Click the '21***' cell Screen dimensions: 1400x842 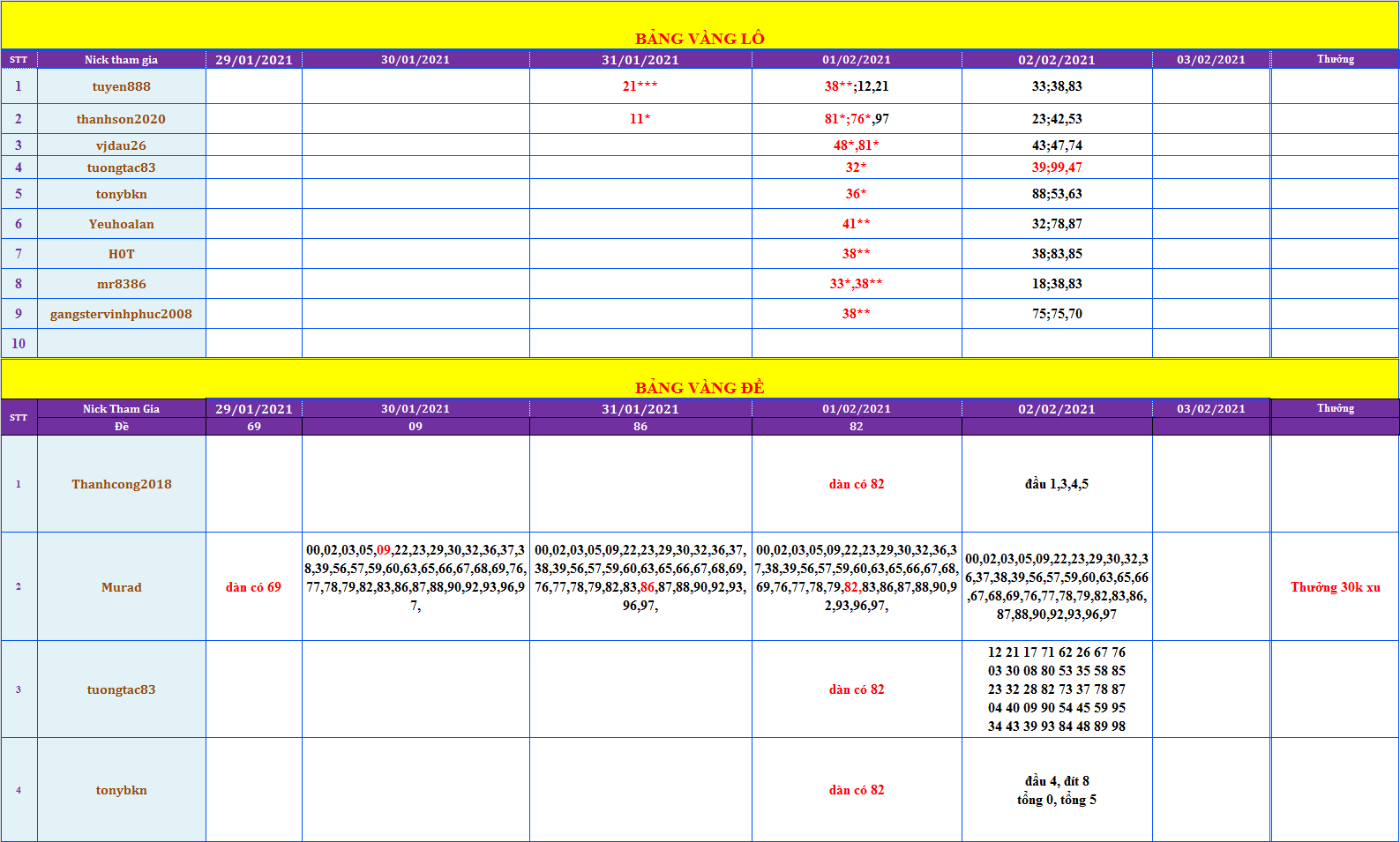pyautogui.click(x=640, y=86)
